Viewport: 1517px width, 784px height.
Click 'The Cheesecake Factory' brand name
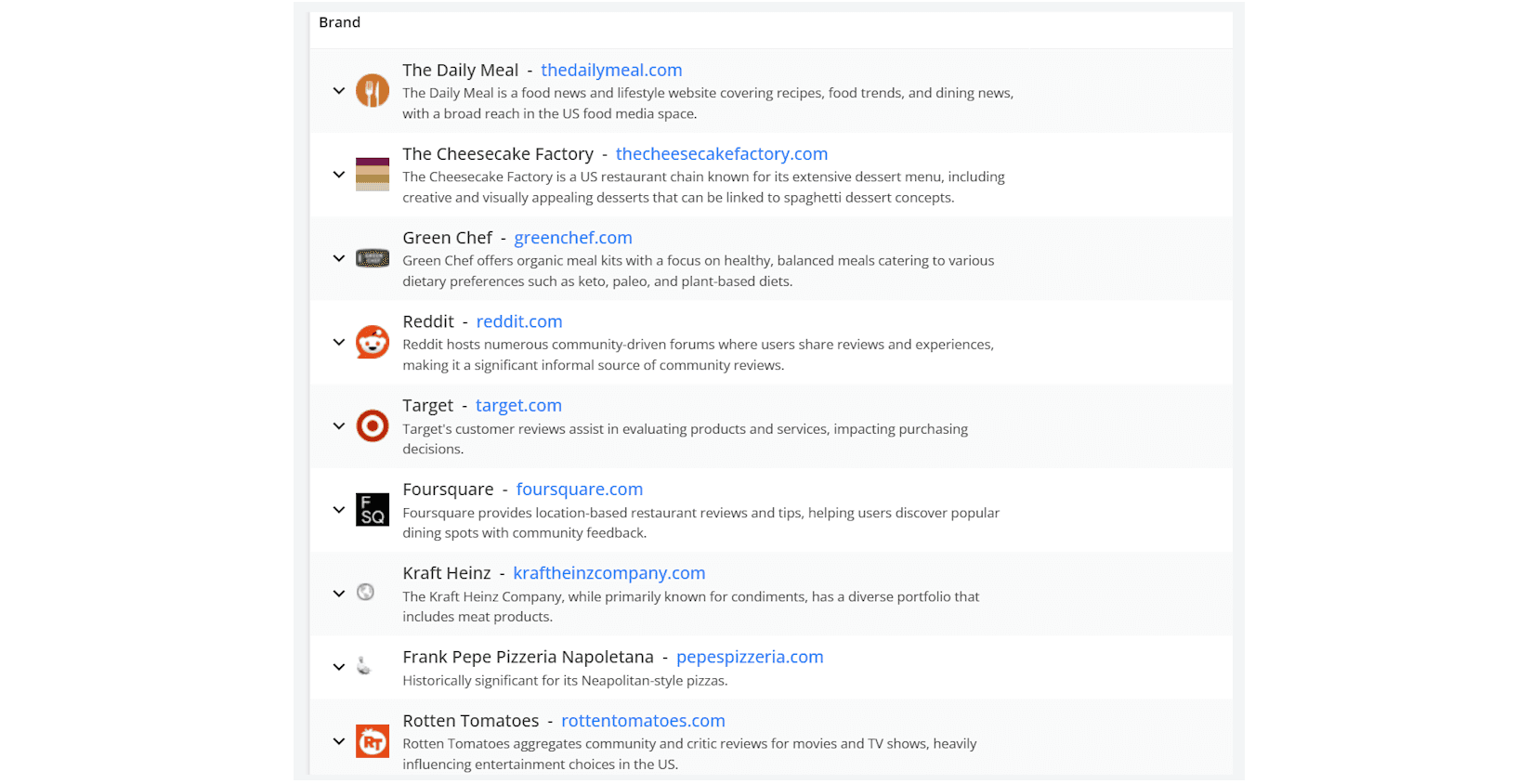point(498,153)
